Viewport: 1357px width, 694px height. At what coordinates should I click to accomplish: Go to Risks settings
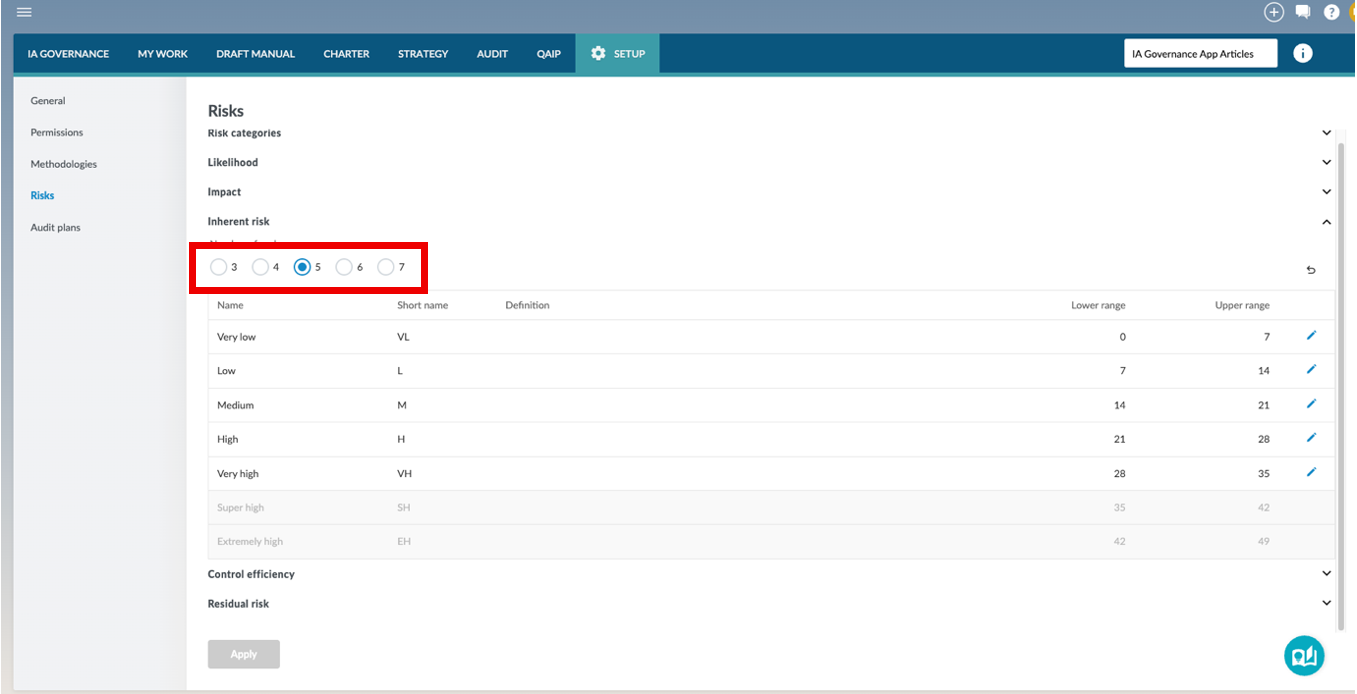coord(42,196)
